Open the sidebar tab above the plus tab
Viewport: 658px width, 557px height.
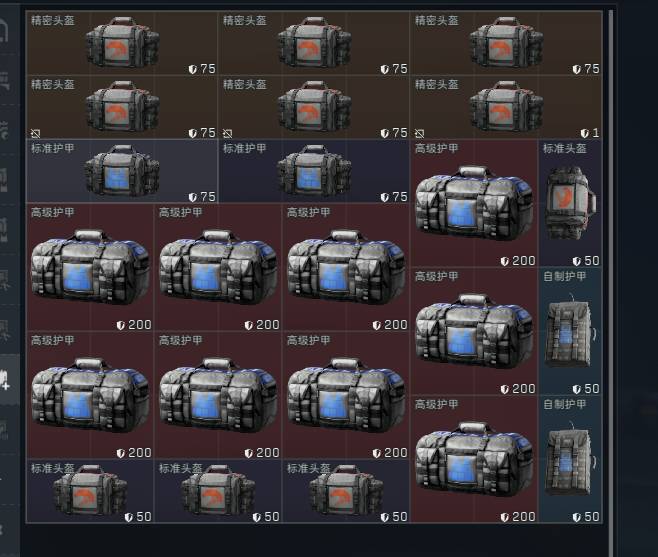coord(8,329)
